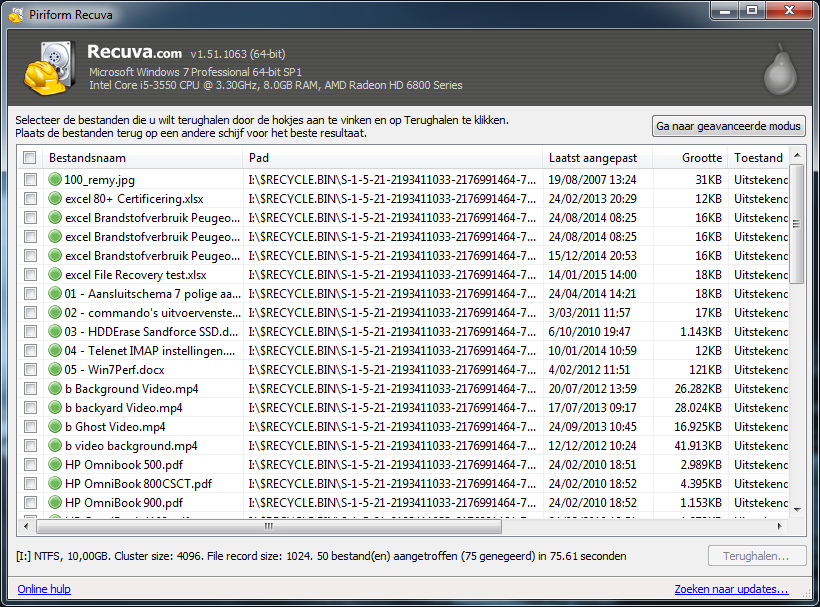This screenshot has width=820, height=607.
Task: Open the Zoeken naar updates... link
Action: click(x=731, y=589)
